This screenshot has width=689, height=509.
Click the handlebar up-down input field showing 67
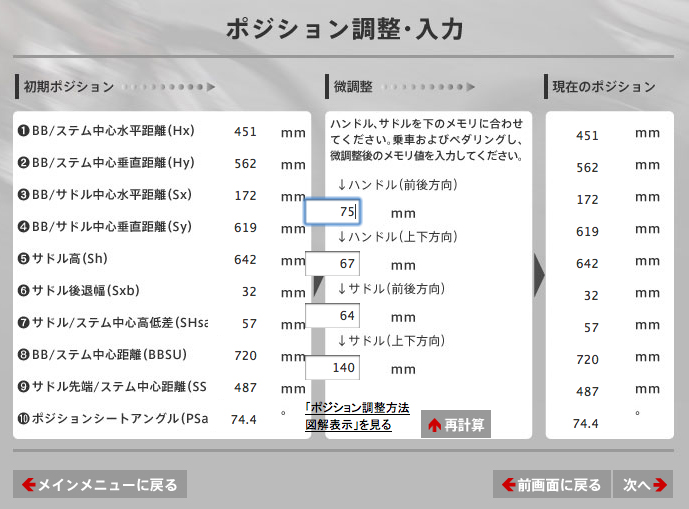point(333,263)
